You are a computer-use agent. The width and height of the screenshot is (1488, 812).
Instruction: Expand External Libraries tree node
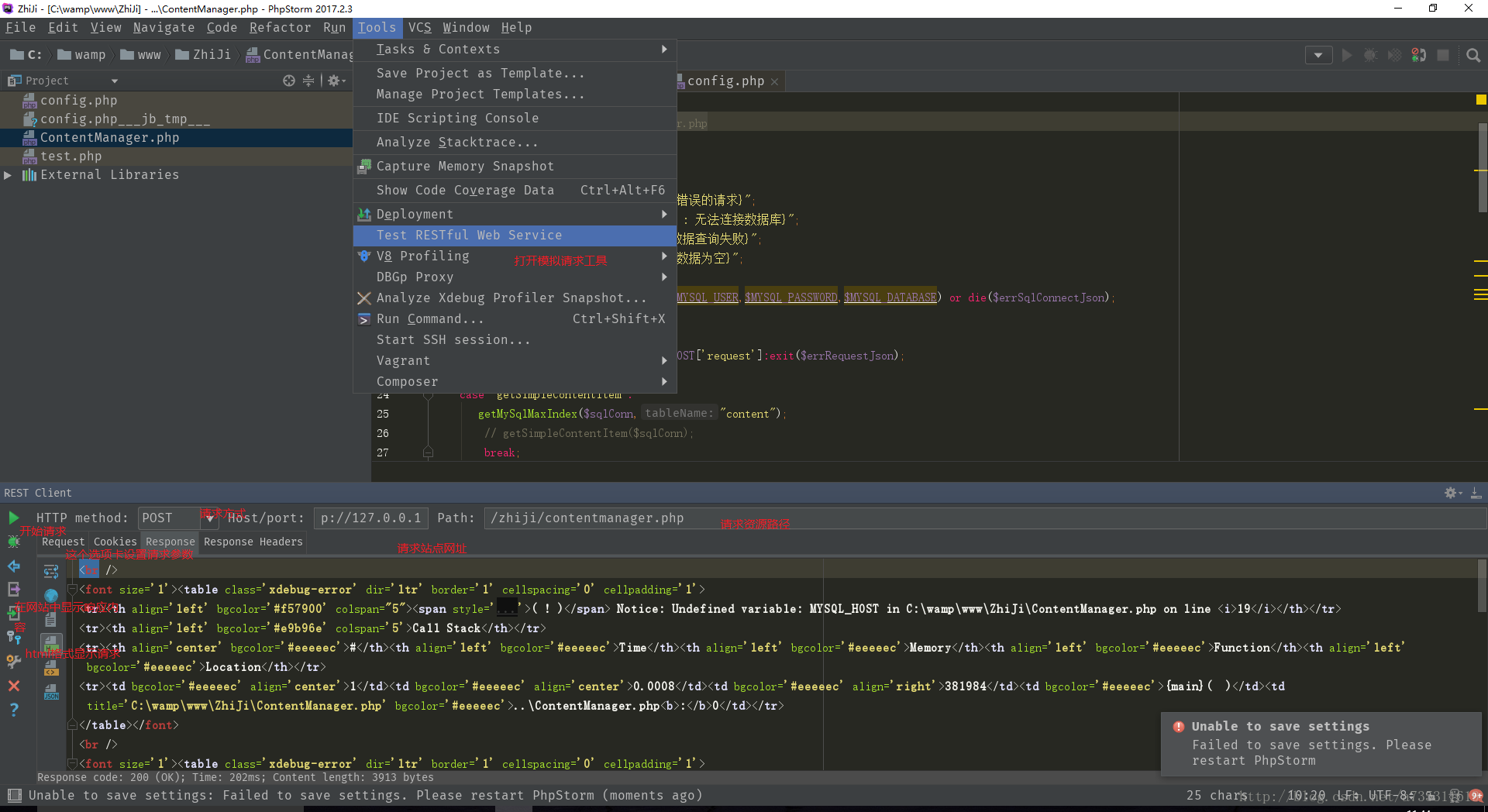coord(8,175)
